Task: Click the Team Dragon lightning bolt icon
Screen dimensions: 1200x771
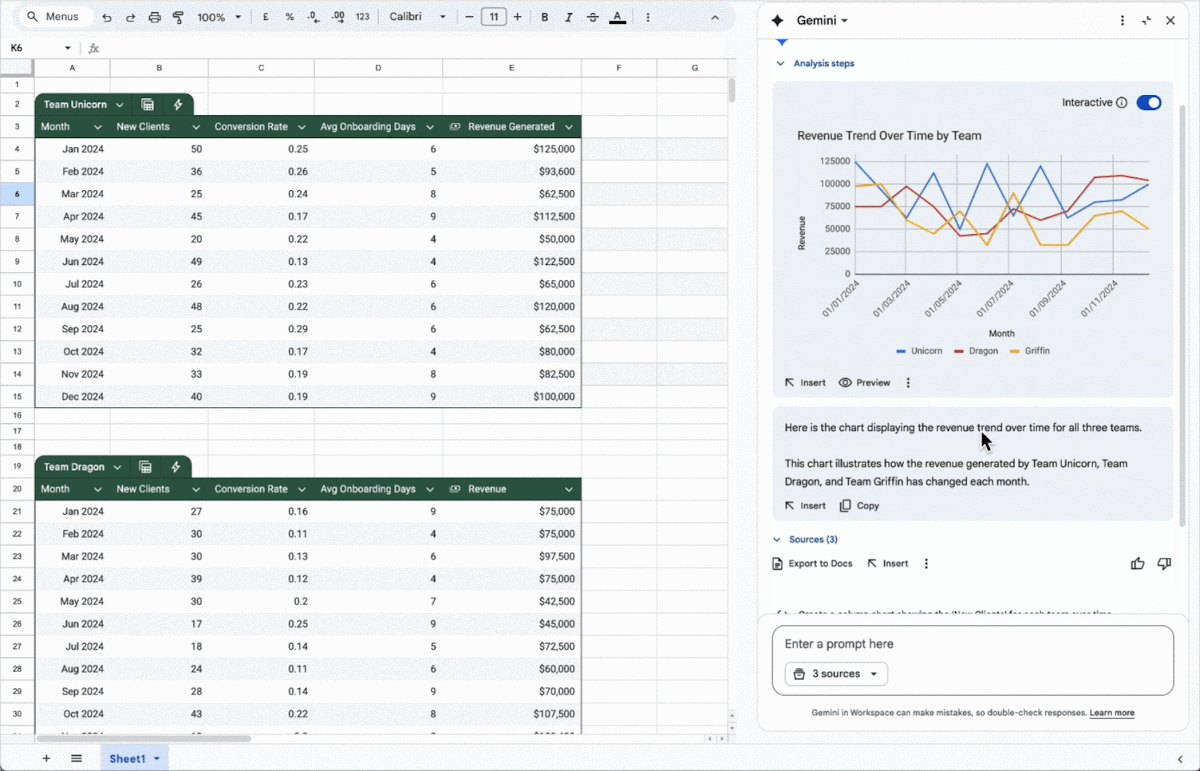Action: tap(176, 467)
